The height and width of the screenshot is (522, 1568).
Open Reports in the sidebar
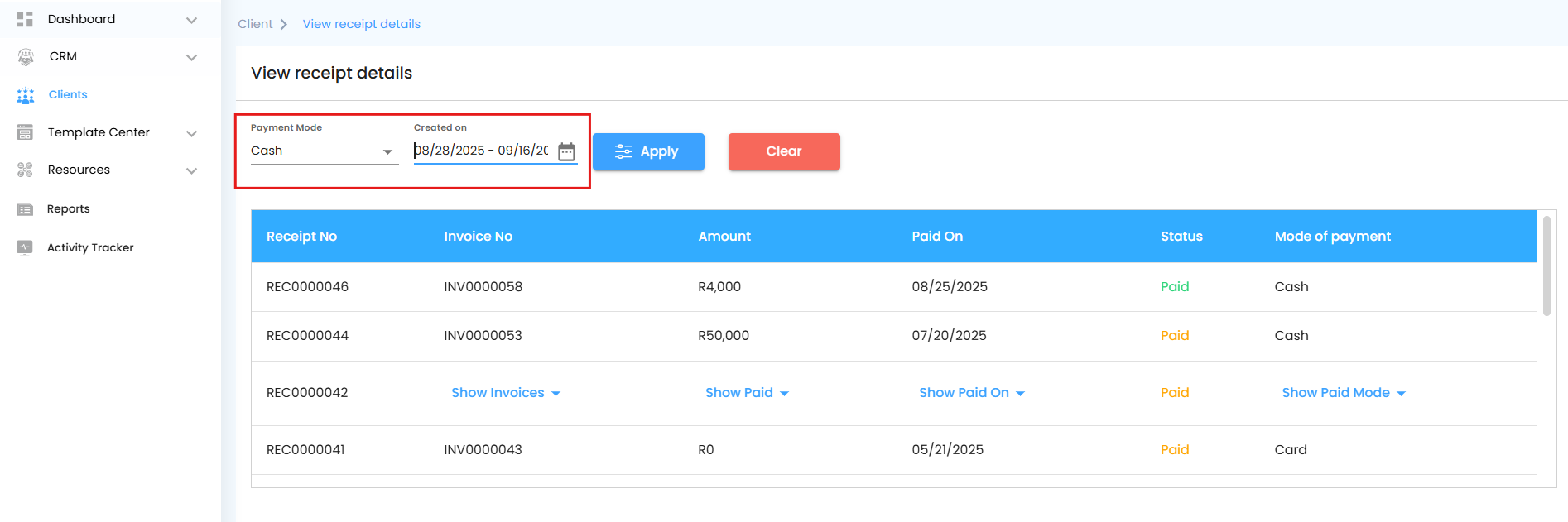tap(68, 208)
